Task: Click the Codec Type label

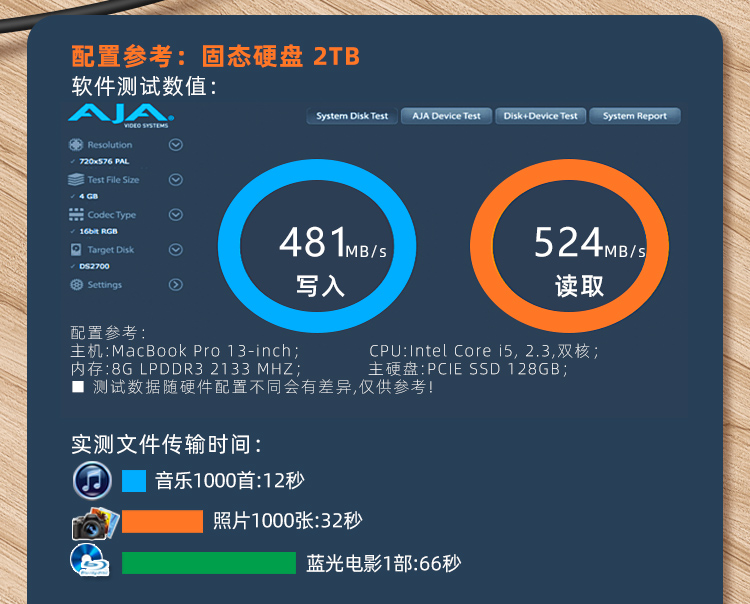Action: [x=111, y=215]
